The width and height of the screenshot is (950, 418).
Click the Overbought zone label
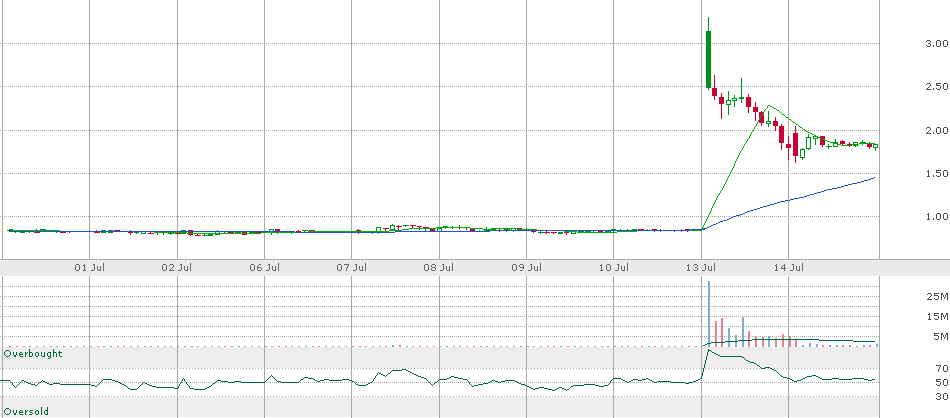tap(33, 353)
